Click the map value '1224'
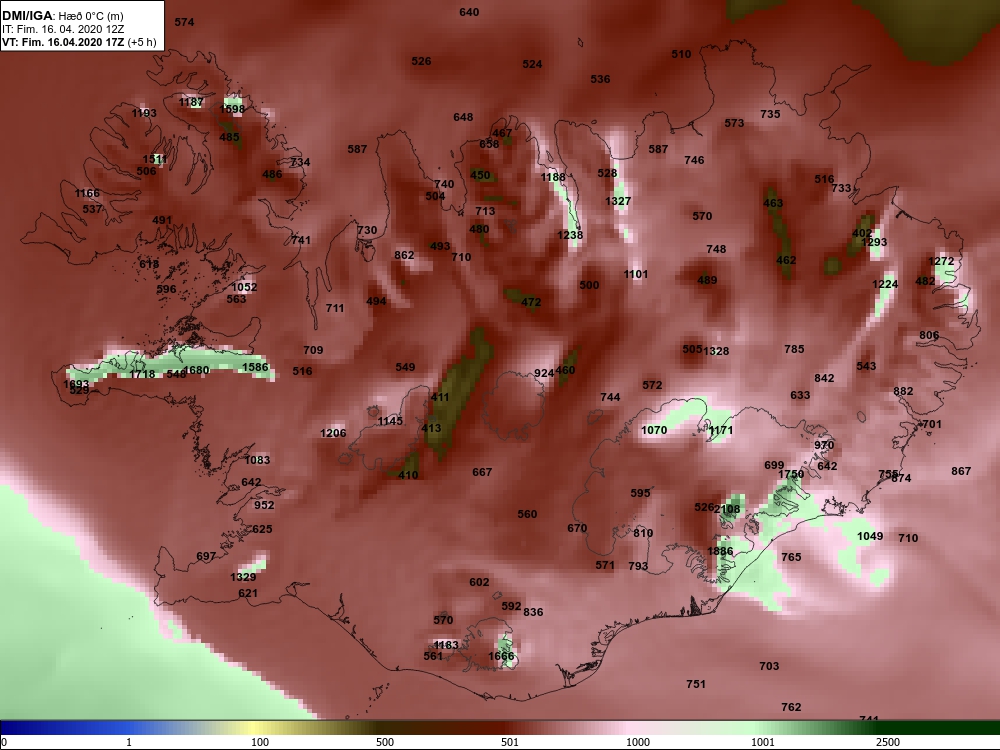 tap(885, 284)
